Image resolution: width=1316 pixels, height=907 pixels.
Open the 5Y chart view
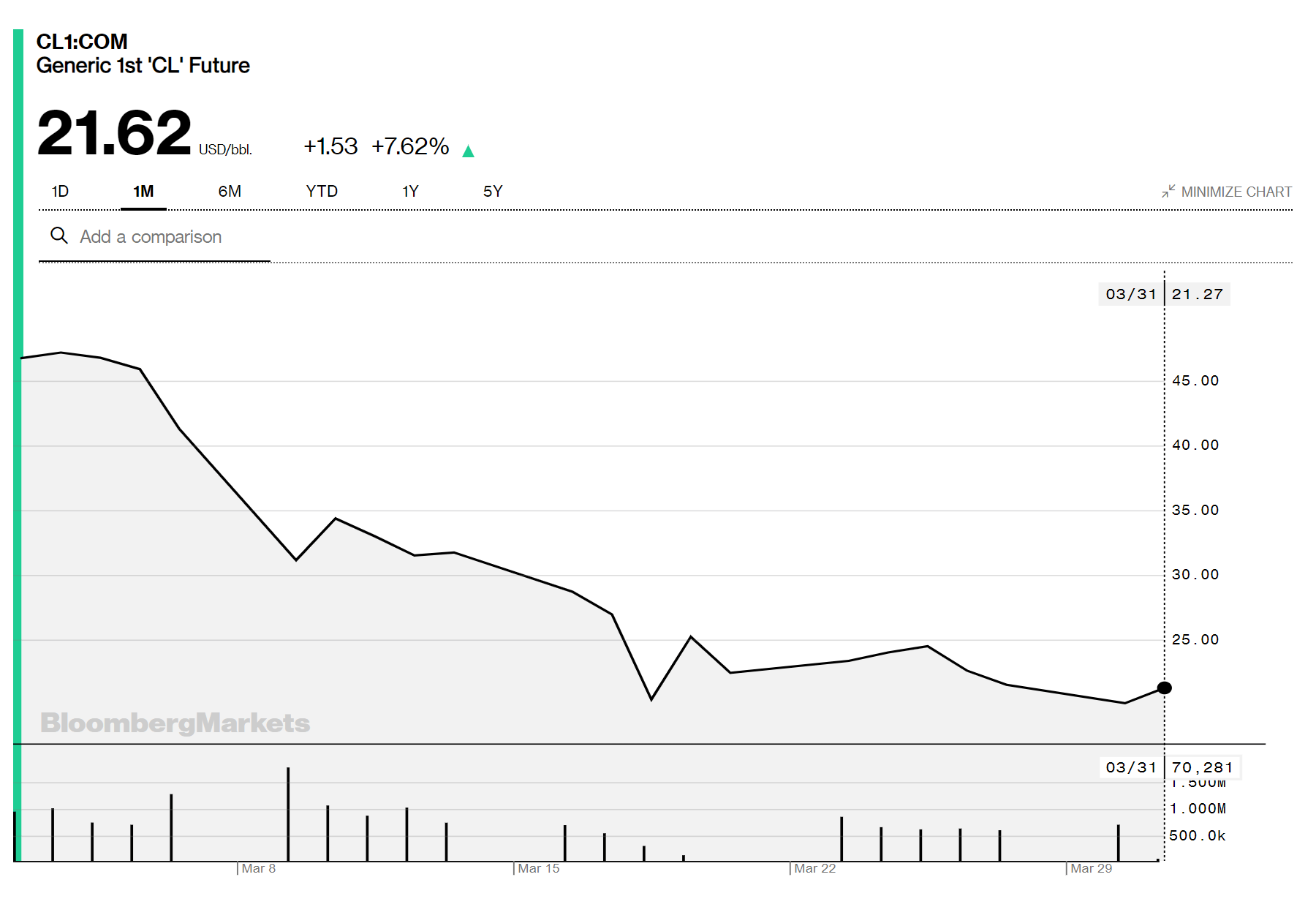click(493, 192)
